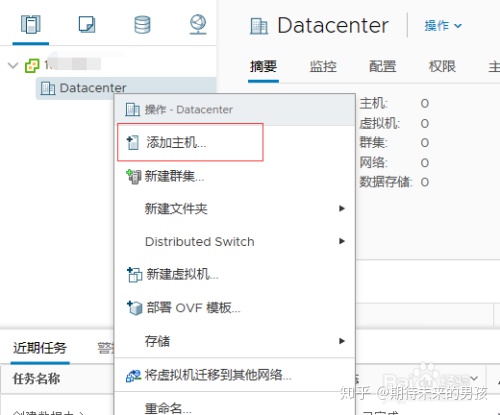Click the 网络 summary label
This screenshot has height=415, width=500.
pos(373,163)
